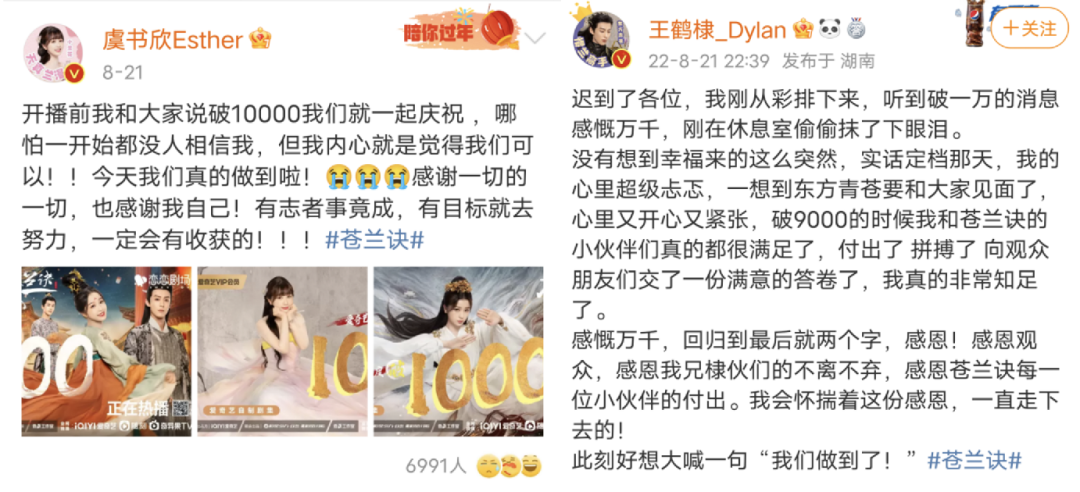Click the Pepsi bottle ad icon

(x=975, y=26)
